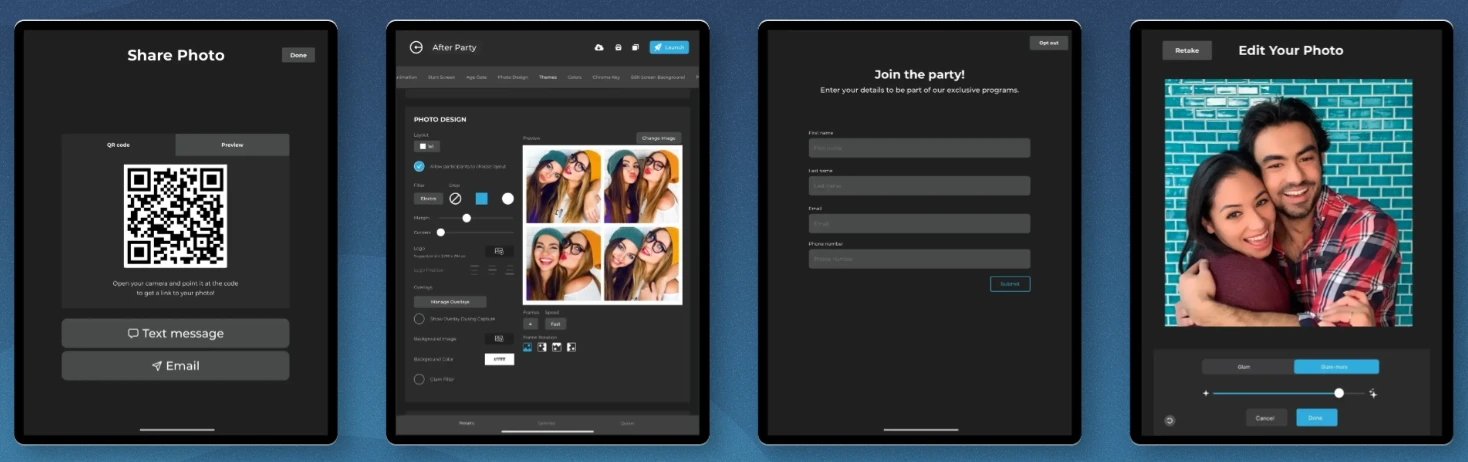Cancel the photo edit
The height and width of the screenshot is (462, 1468).
click(x=1266, y=418)
